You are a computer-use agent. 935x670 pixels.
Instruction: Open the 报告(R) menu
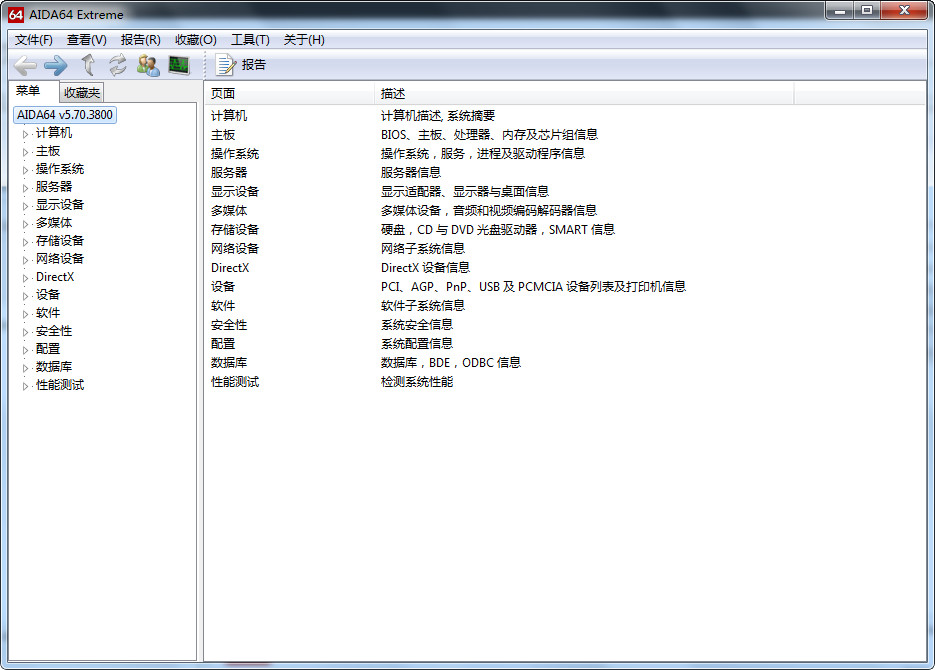tap(140, 40)
